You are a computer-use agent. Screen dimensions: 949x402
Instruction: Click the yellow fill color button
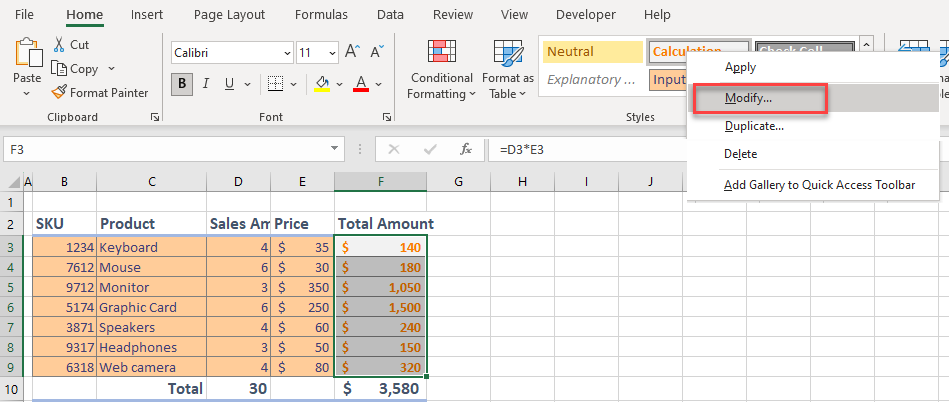pyautogui.click(x=322, y=84)
